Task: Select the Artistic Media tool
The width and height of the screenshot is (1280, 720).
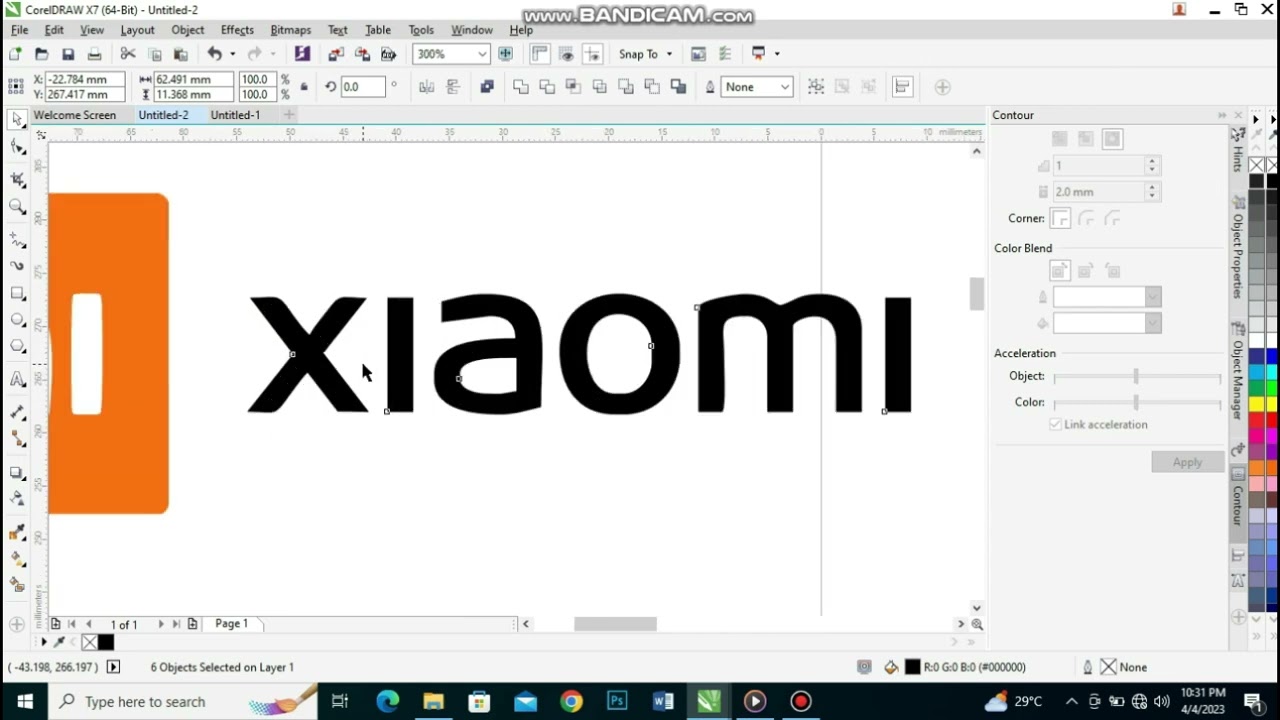Action: click(x=17, y=266)
